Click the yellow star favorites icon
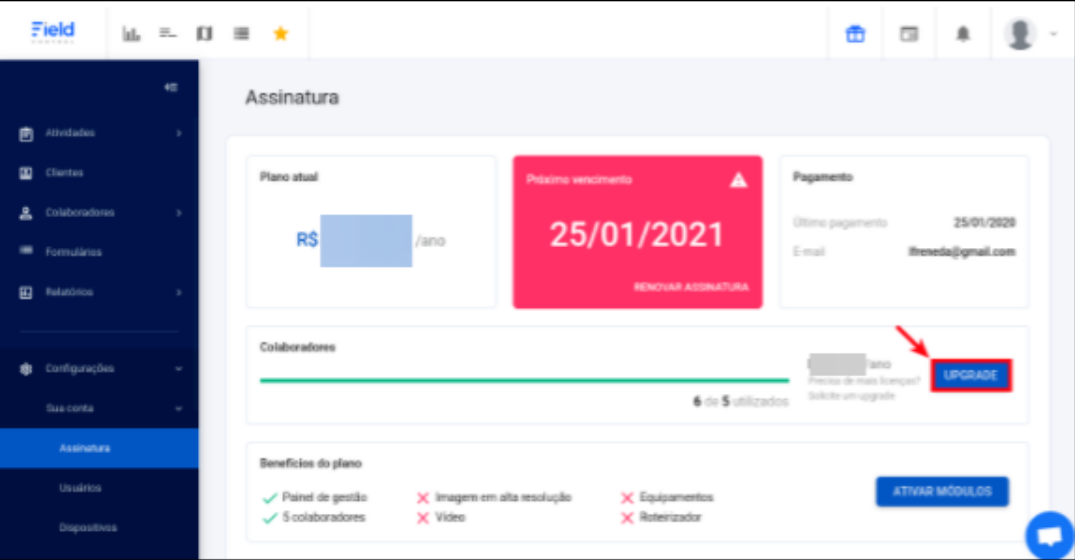 point(280,34)
